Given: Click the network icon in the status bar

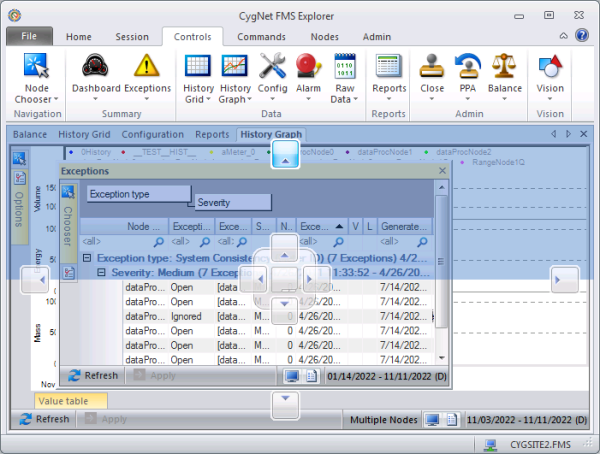Looking at the screenshot, I should (x=490, y=445).
